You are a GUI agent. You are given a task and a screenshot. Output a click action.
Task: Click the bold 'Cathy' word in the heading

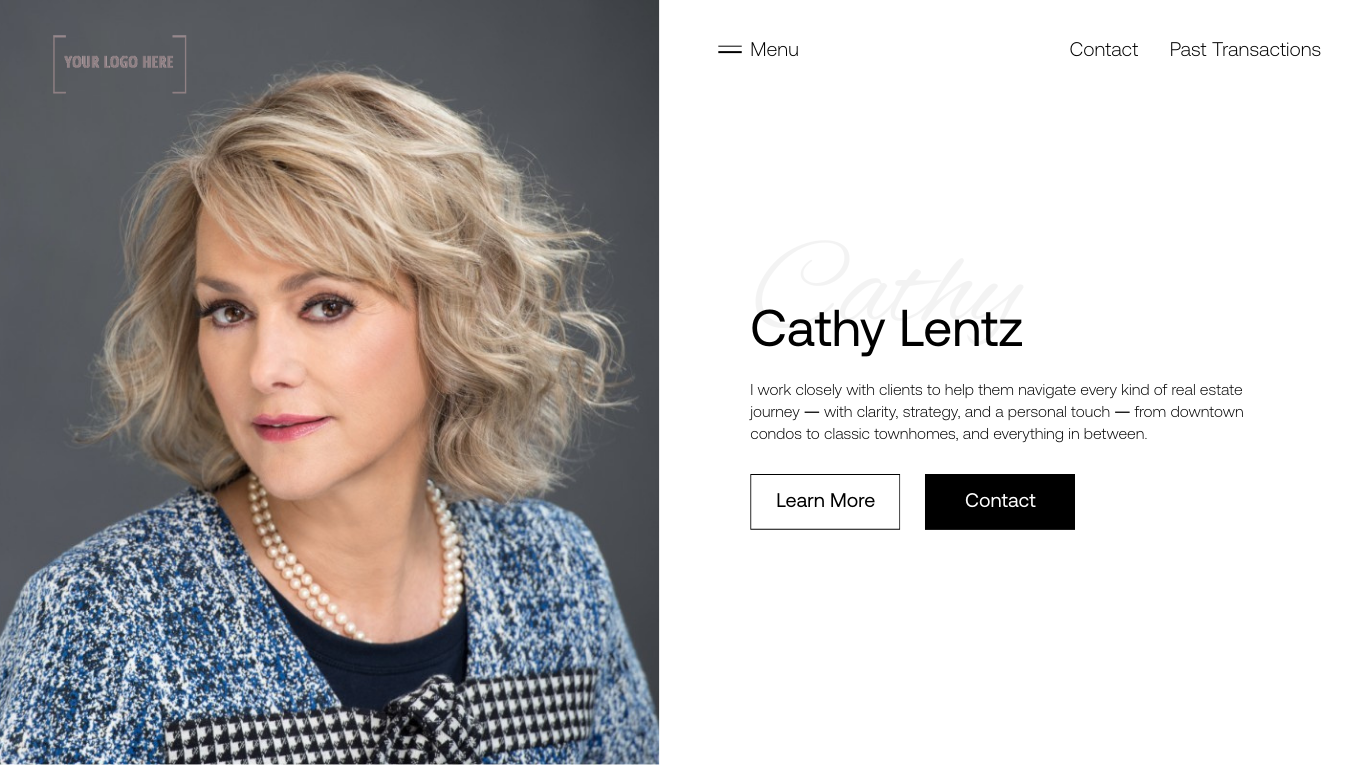point(817,330)
